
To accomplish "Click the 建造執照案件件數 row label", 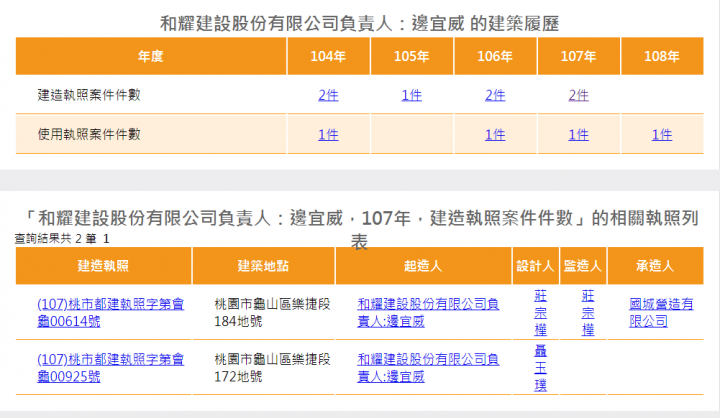I will [89, 95].
